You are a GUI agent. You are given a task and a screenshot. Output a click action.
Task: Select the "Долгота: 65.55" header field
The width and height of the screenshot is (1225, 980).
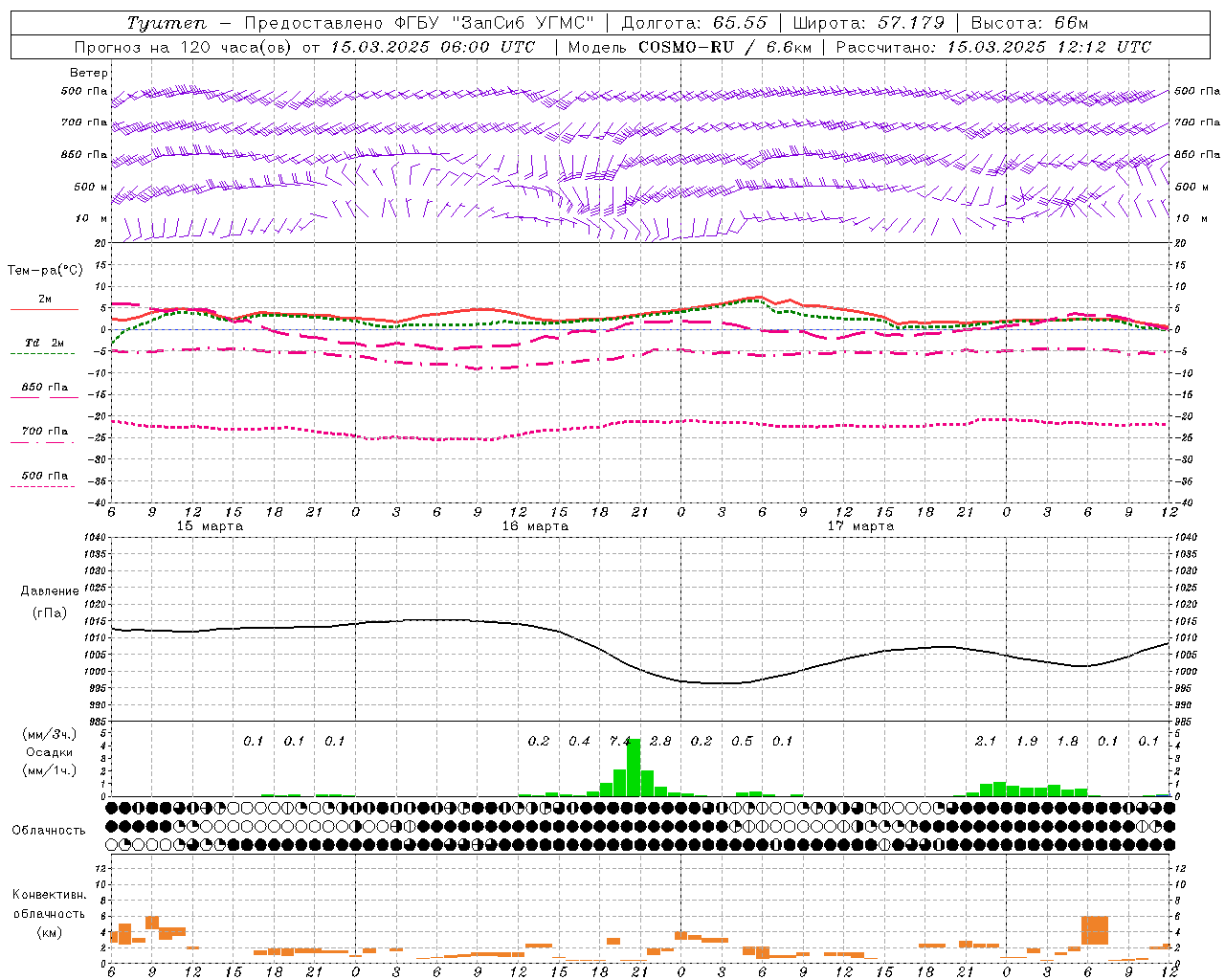click(x=694, y=23)
